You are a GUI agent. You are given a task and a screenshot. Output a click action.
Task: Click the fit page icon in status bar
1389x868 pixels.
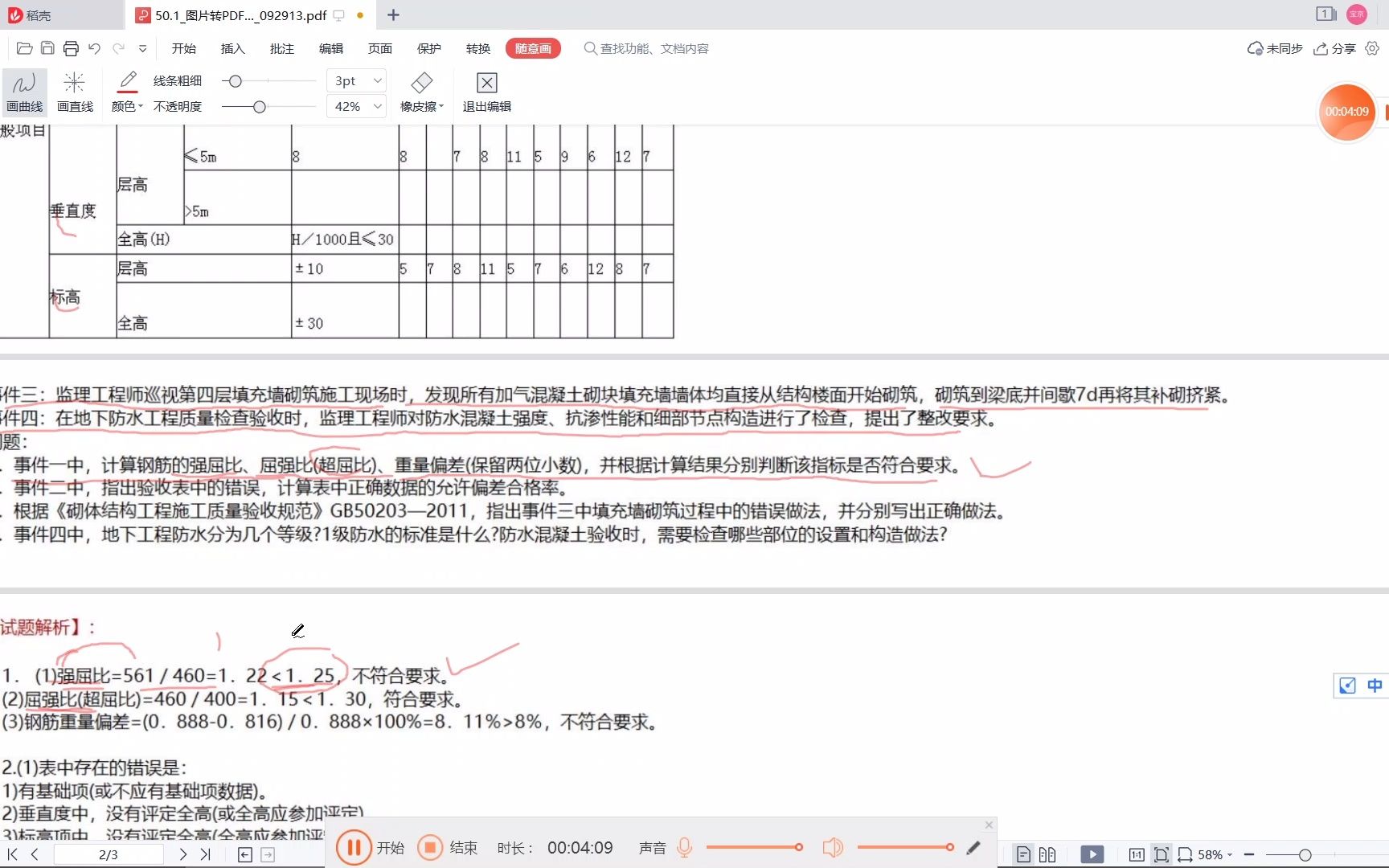point(1162,855)
